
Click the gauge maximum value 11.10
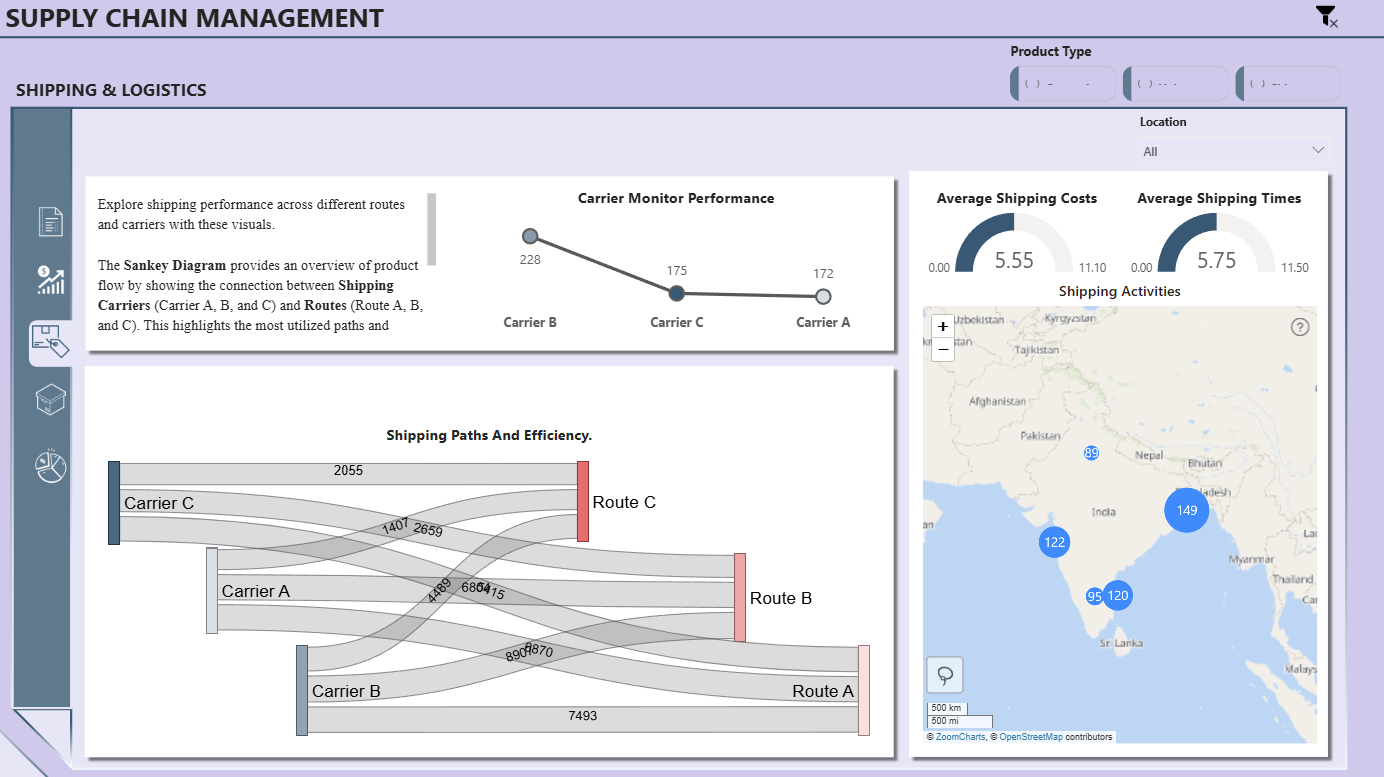pyautogui.click(x=1092, y=267)
